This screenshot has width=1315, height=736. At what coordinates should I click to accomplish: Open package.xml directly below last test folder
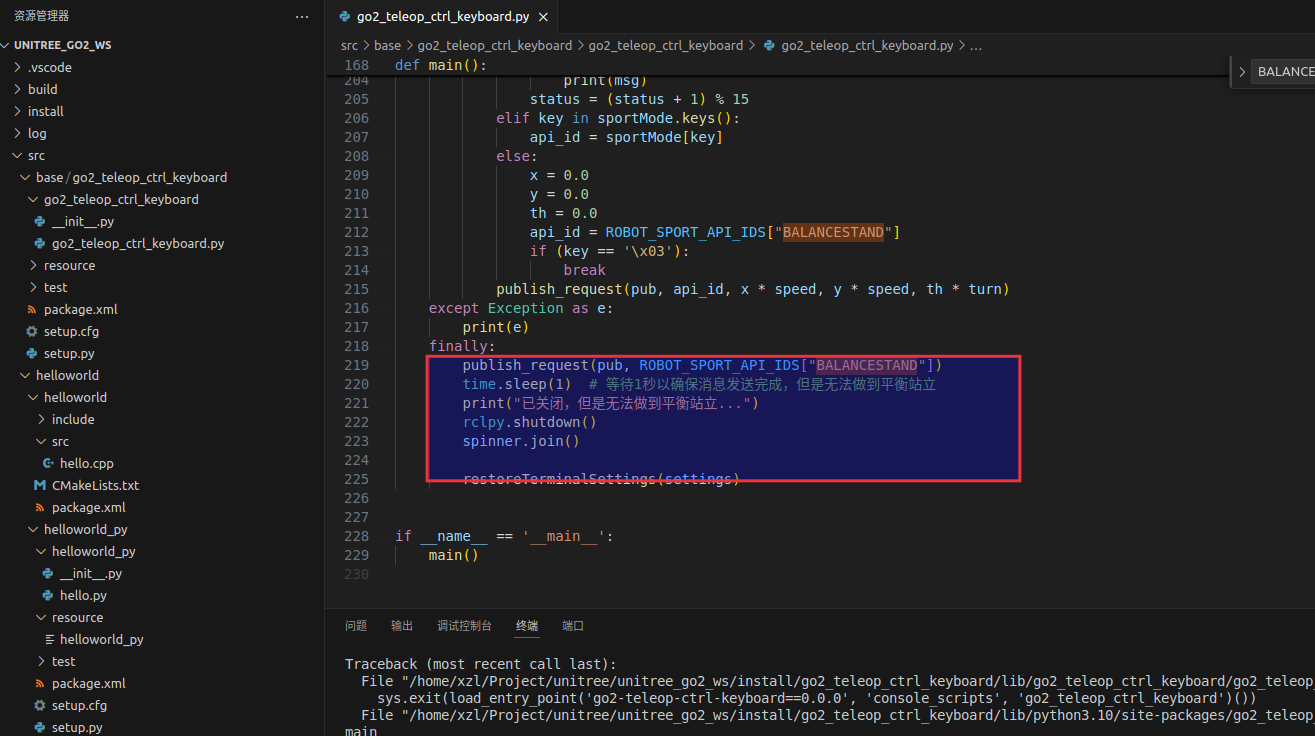pos(89,683)
